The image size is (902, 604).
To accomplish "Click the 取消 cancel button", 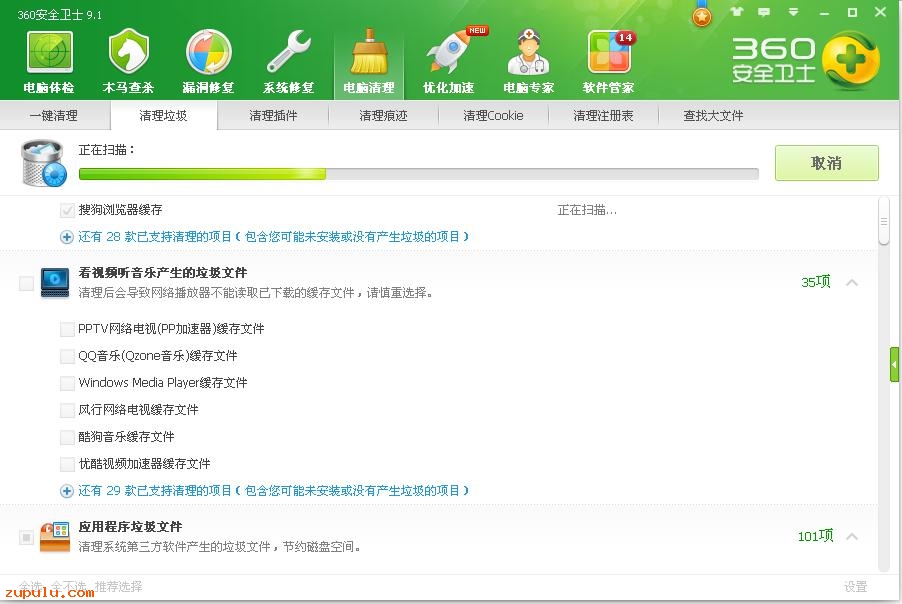I will pos(827,163).
